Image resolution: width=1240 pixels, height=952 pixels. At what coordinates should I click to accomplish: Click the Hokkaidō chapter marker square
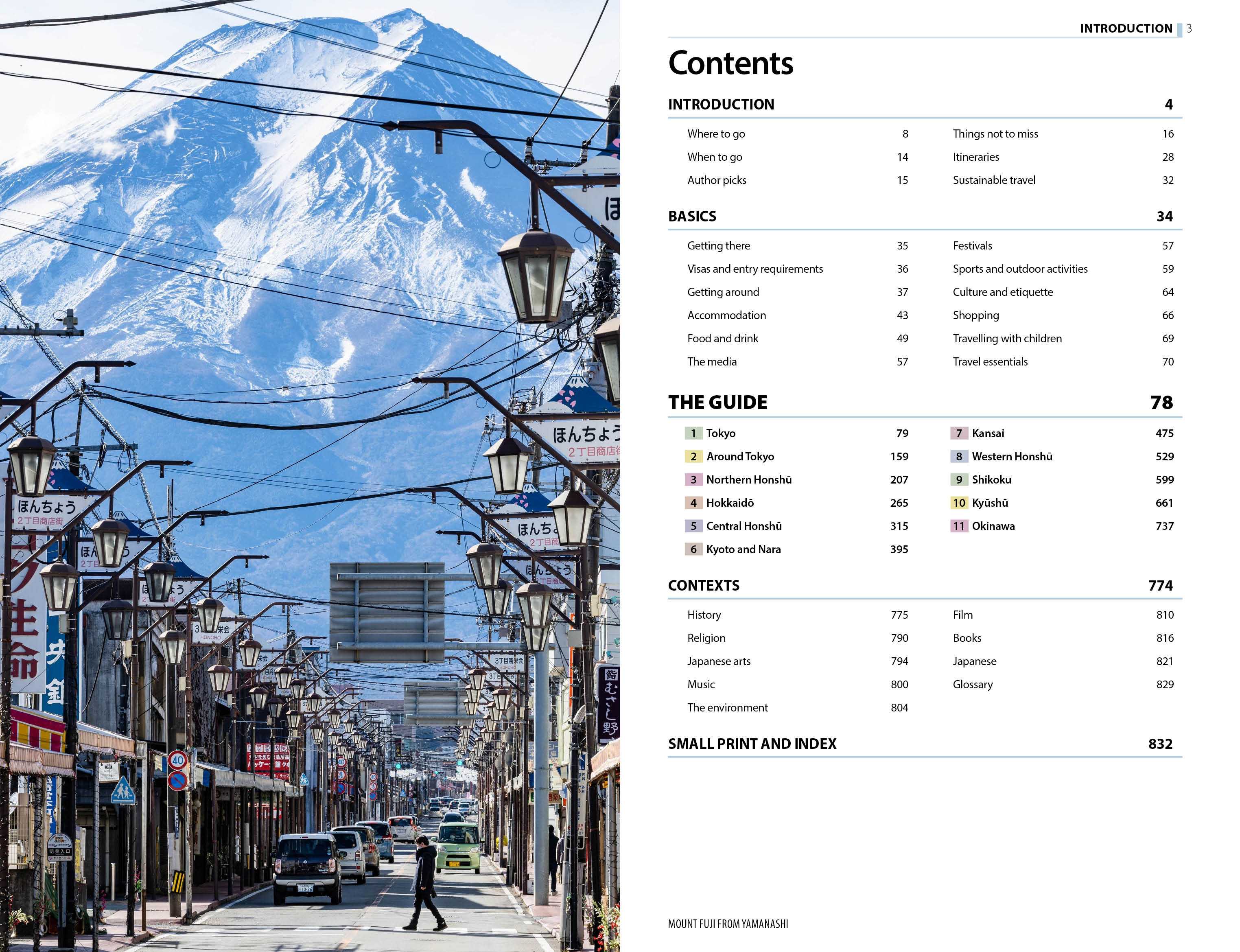point(693,503)
